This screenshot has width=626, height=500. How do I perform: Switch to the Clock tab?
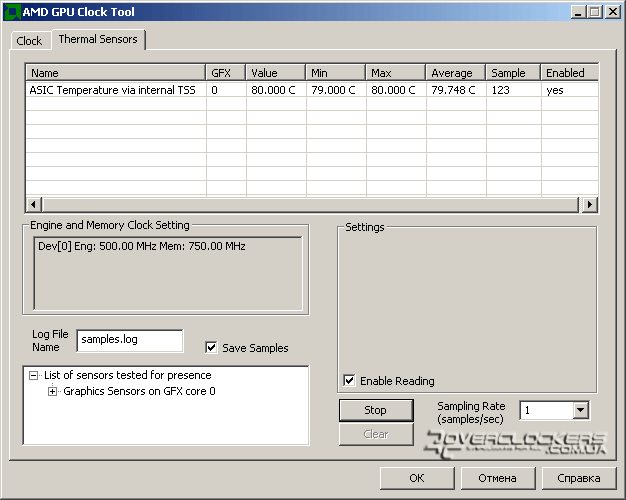coord(29,41)
